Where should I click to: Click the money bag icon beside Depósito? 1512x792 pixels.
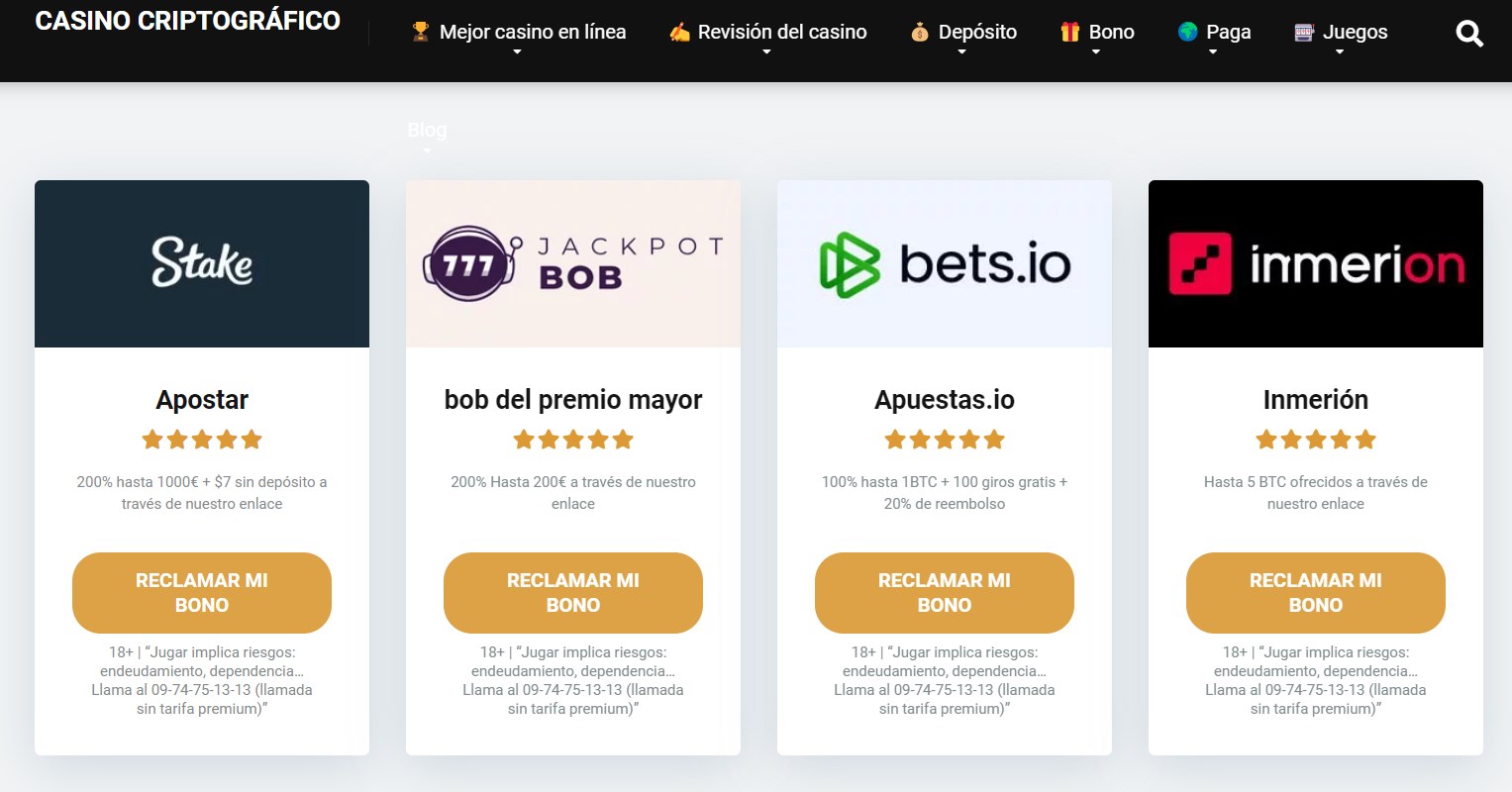point(920,33)
